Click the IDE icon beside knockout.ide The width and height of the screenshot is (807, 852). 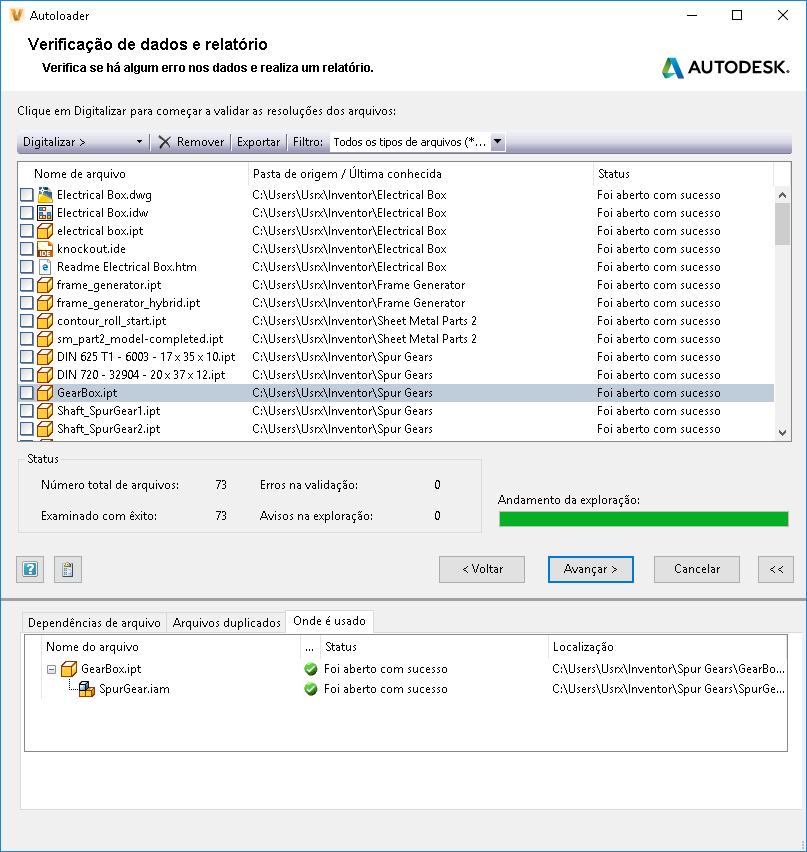pos(45,248)
